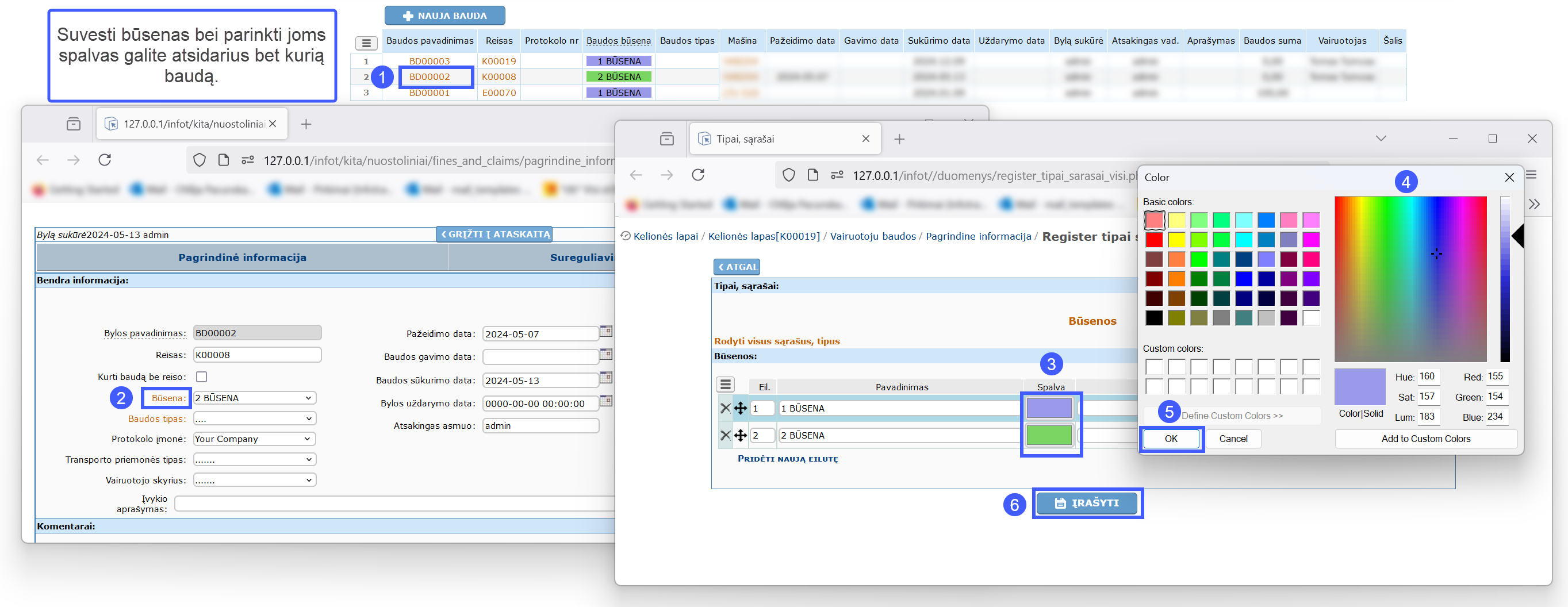Click the Įvykio aprašymas text field
The width and height of the screenshot is (1568, 607).
pos(394,503)
